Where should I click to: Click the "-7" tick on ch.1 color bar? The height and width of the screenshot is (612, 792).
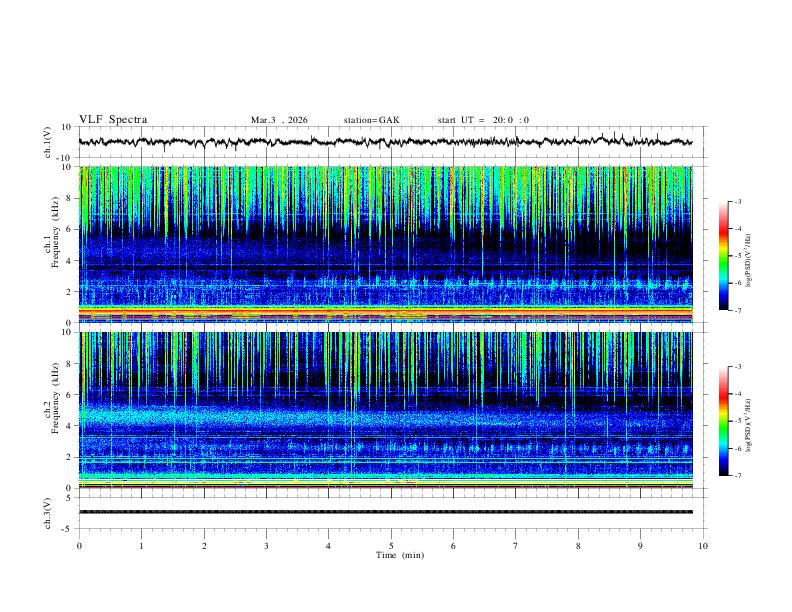pos(737,311)
